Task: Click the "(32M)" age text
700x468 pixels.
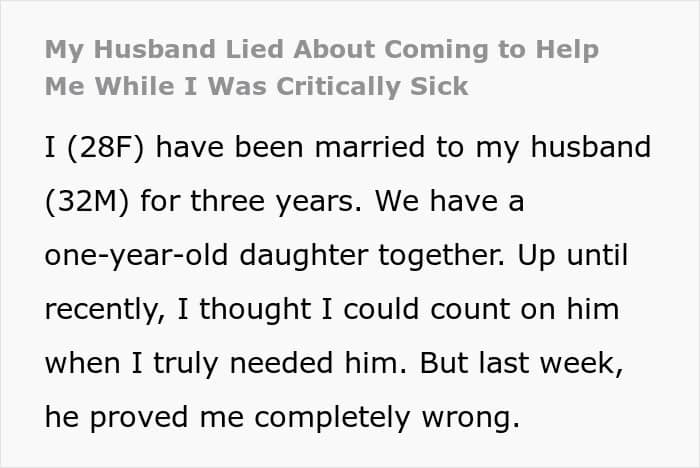Action: (x=87, y=201)
